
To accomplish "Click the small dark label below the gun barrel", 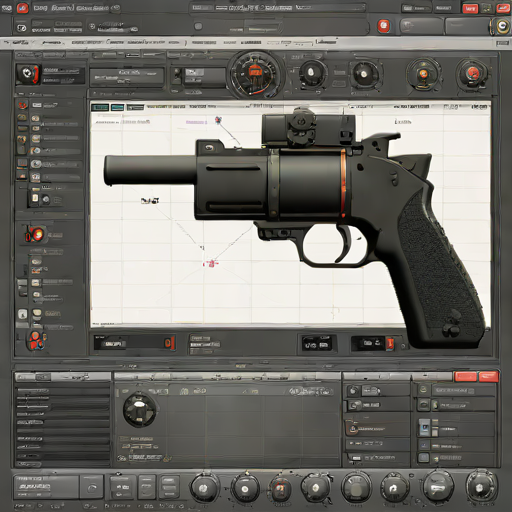I will (150, 201).
